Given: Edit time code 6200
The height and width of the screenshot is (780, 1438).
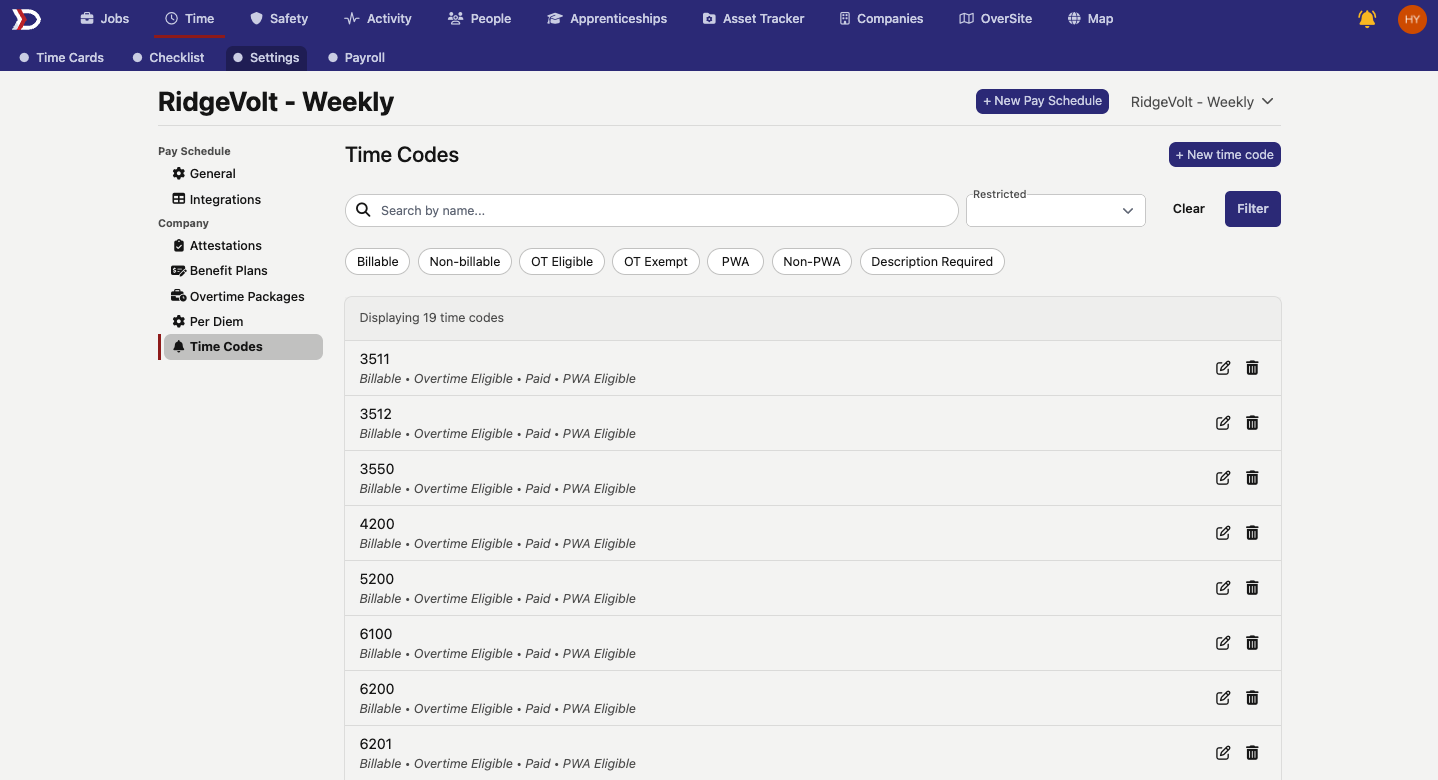Looking at the screenshot, I should (1223, 698).
